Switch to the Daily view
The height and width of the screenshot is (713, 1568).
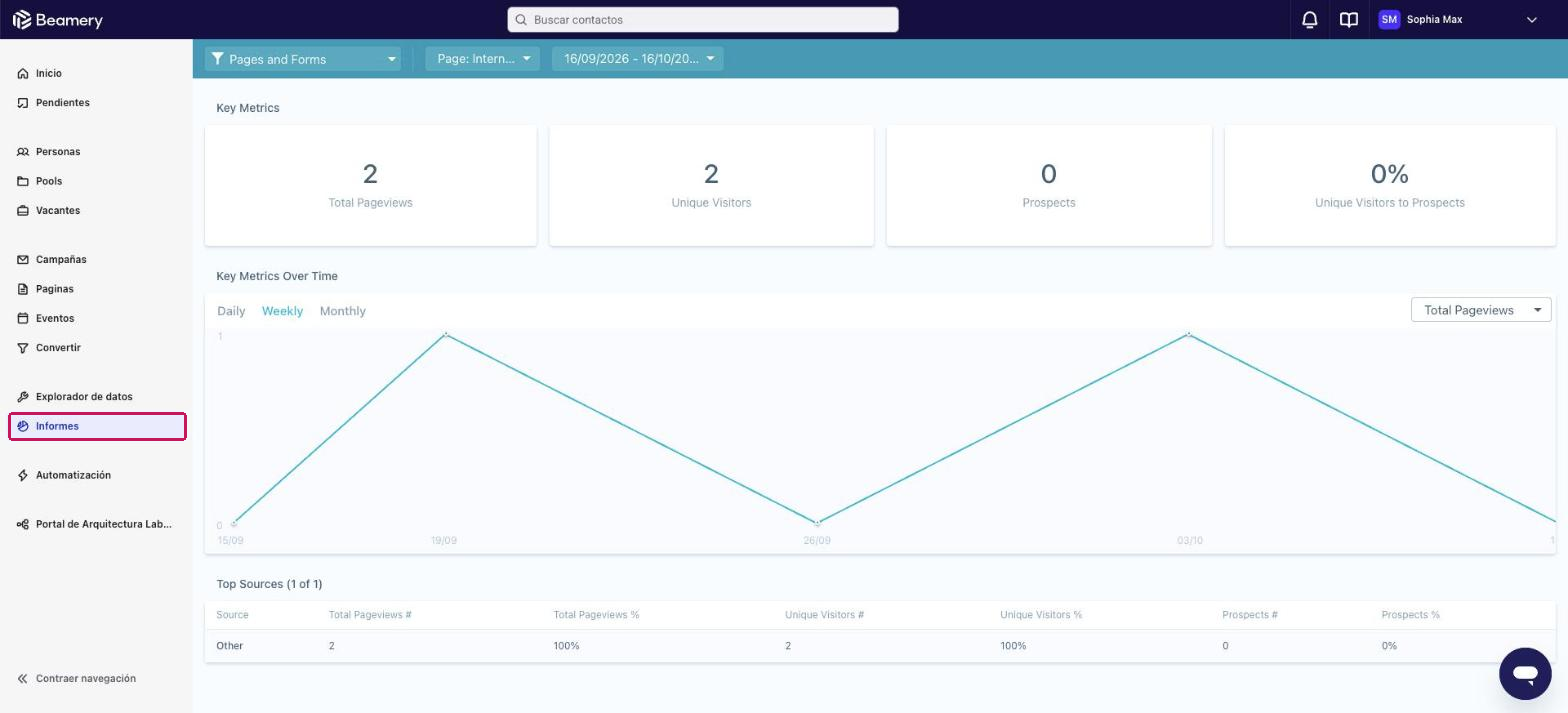coord(231,311)
